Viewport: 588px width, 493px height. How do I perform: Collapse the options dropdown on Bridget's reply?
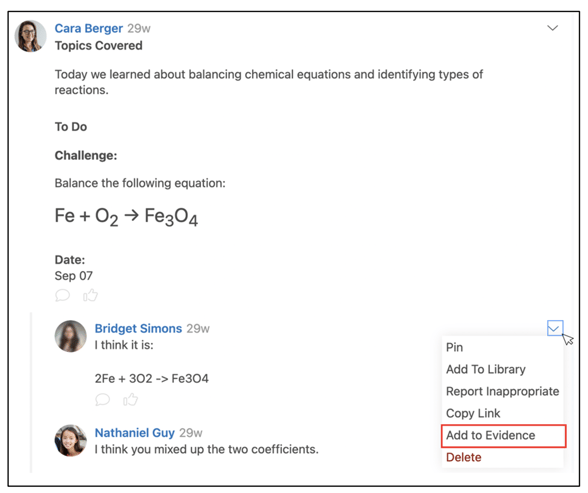555,328
